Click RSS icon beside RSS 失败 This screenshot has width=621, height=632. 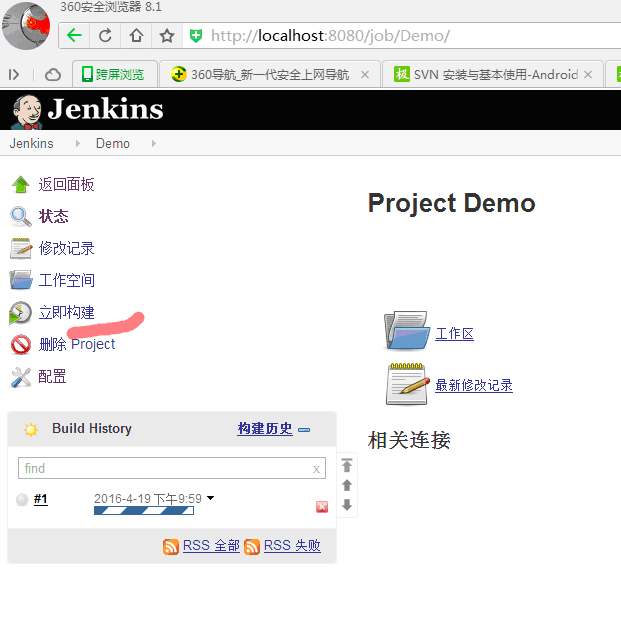(252, 547)
